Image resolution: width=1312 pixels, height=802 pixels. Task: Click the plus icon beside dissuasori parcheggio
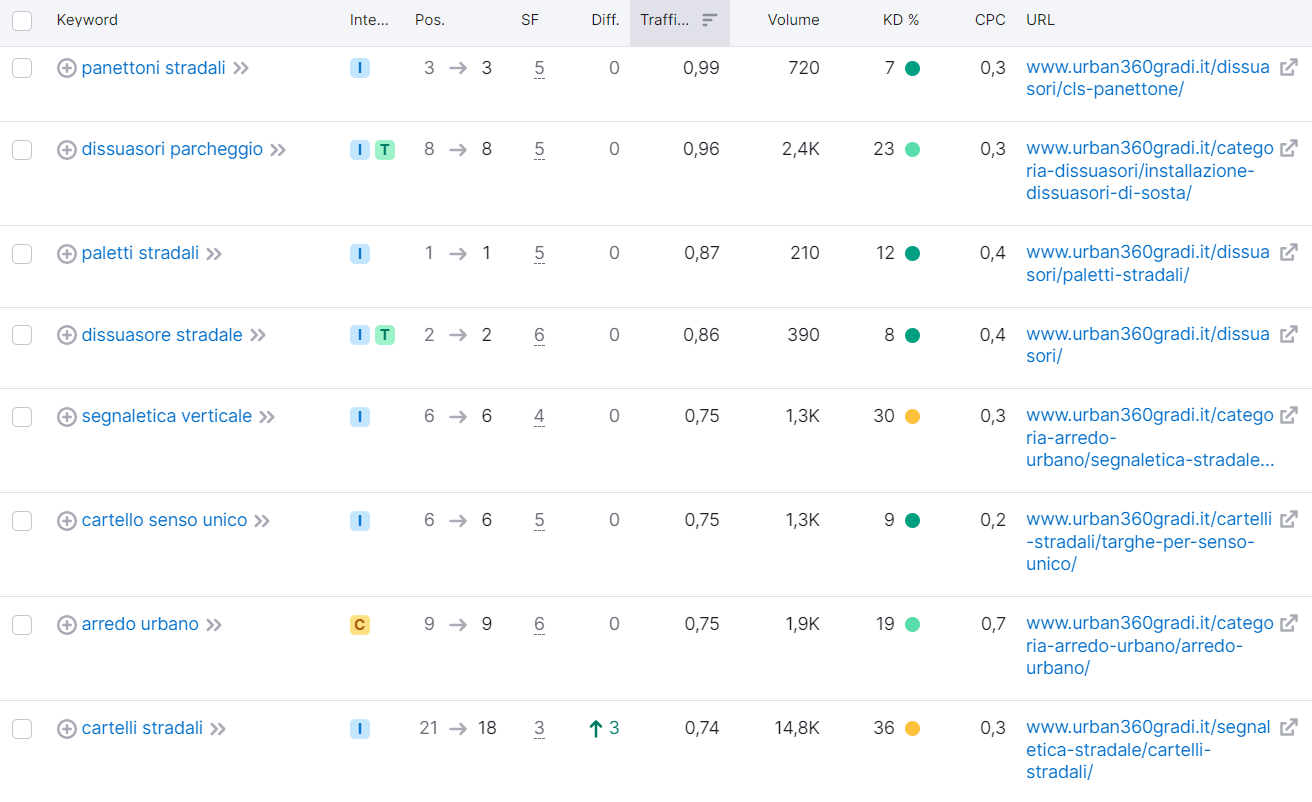point(67,150)
